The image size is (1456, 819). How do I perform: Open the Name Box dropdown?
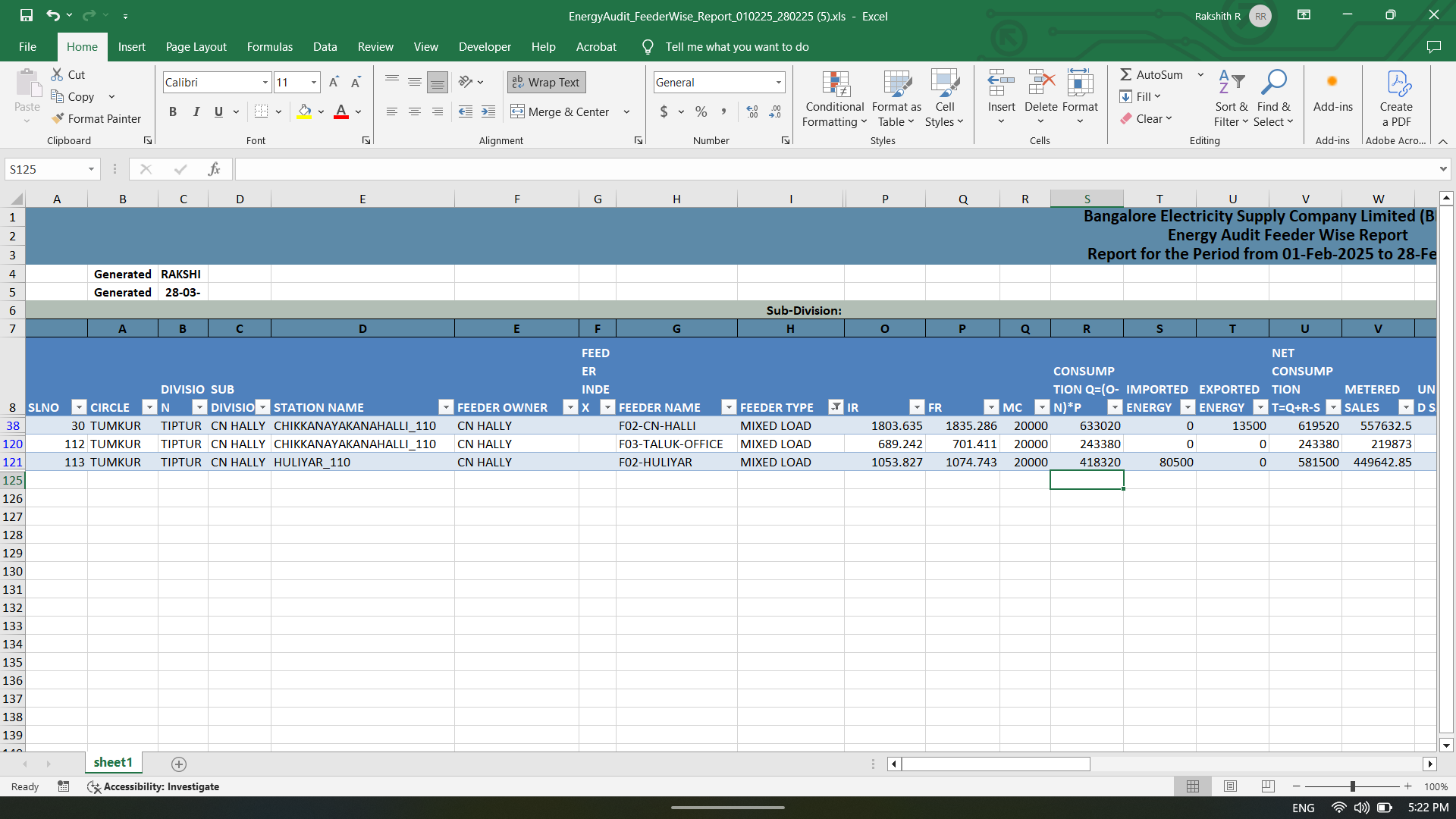[x=91, y=169]
